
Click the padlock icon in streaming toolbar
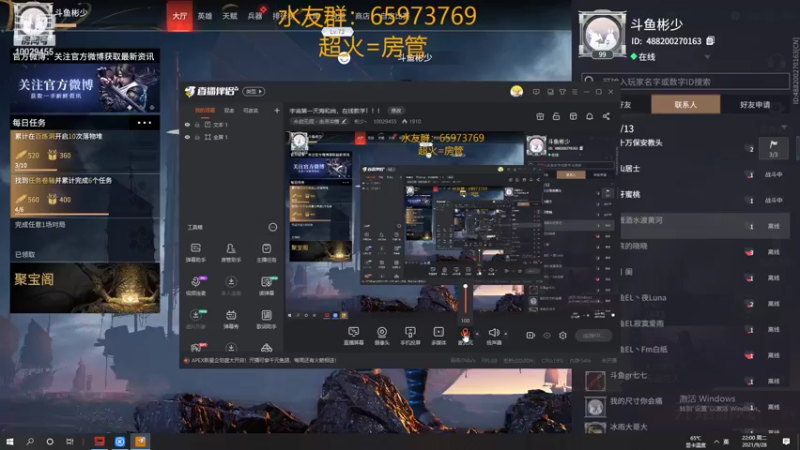click(556, 116)
